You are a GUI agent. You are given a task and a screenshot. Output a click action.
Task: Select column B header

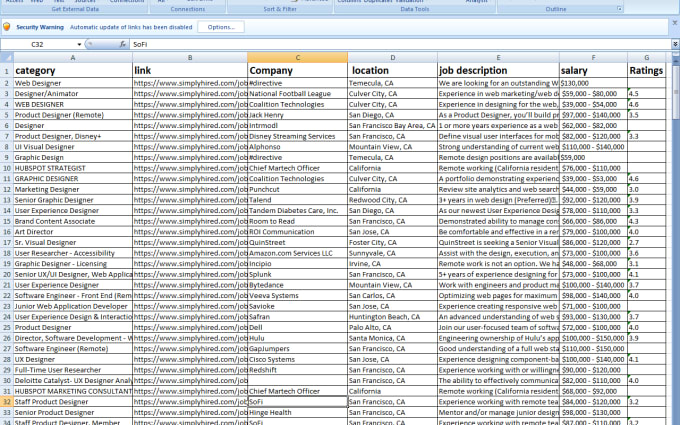tap(190, 57)
